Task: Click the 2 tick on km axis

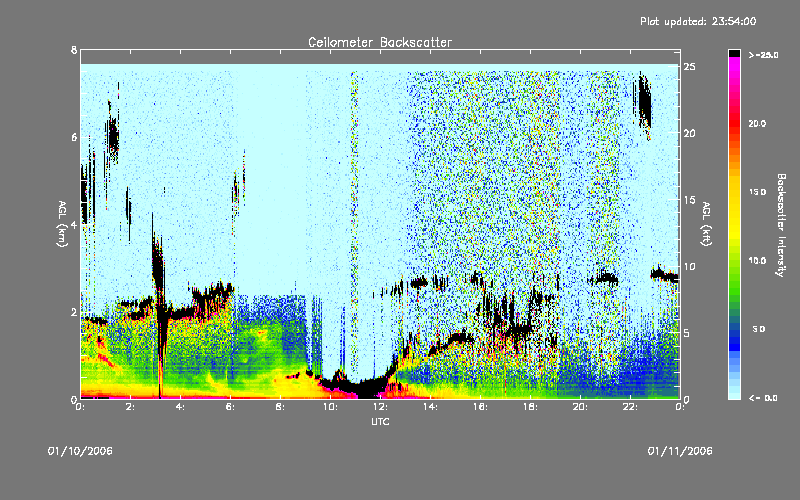Action: [x=74, y=312]
